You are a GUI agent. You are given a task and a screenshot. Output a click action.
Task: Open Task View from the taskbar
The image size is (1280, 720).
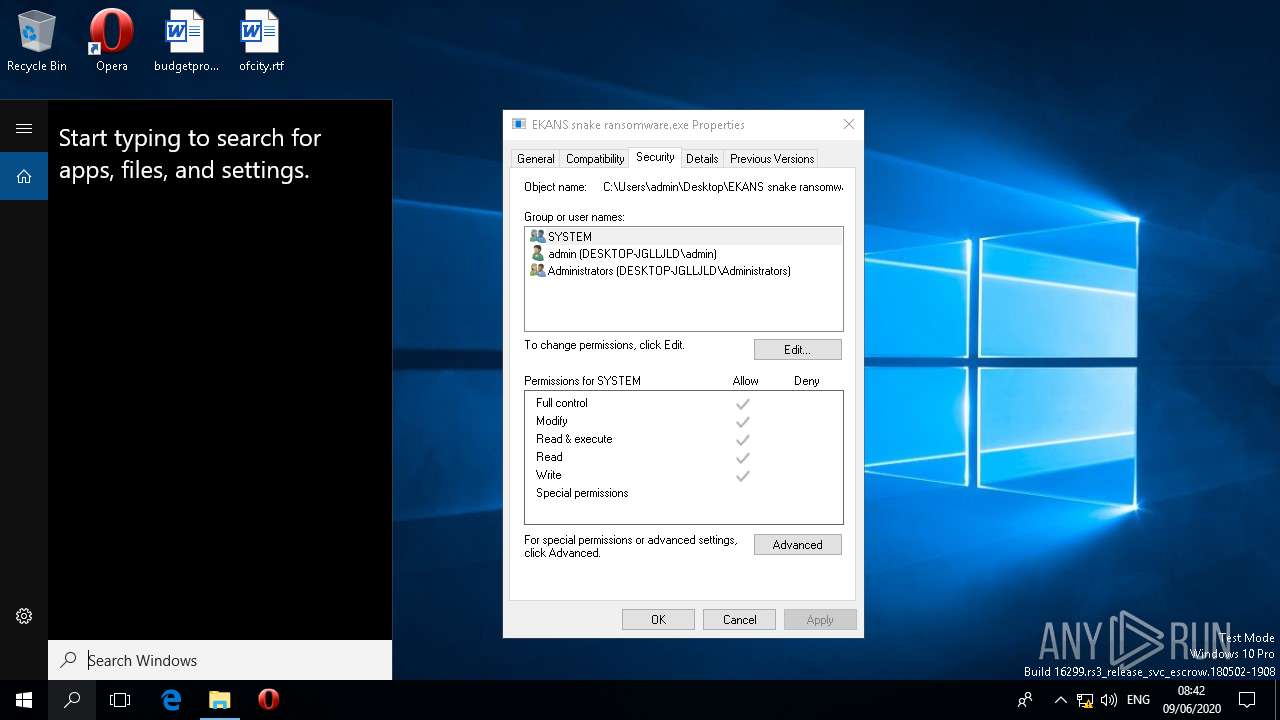point(120,700)
